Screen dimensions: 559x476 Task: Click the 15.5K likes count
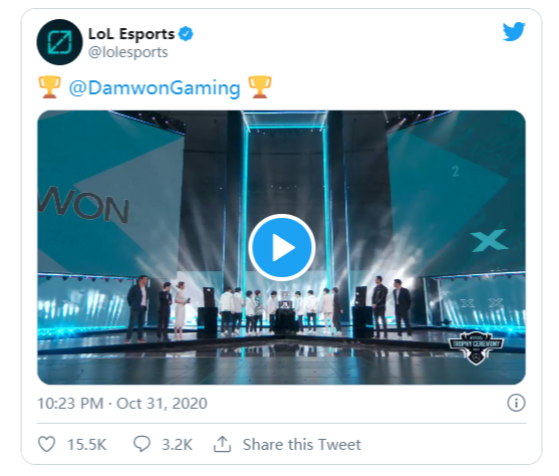(87, 445)
